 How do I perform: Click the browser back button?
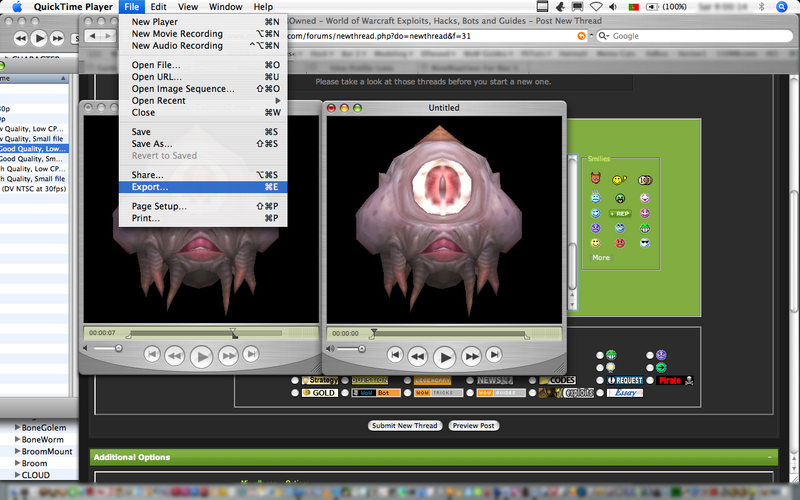(93, 36)
